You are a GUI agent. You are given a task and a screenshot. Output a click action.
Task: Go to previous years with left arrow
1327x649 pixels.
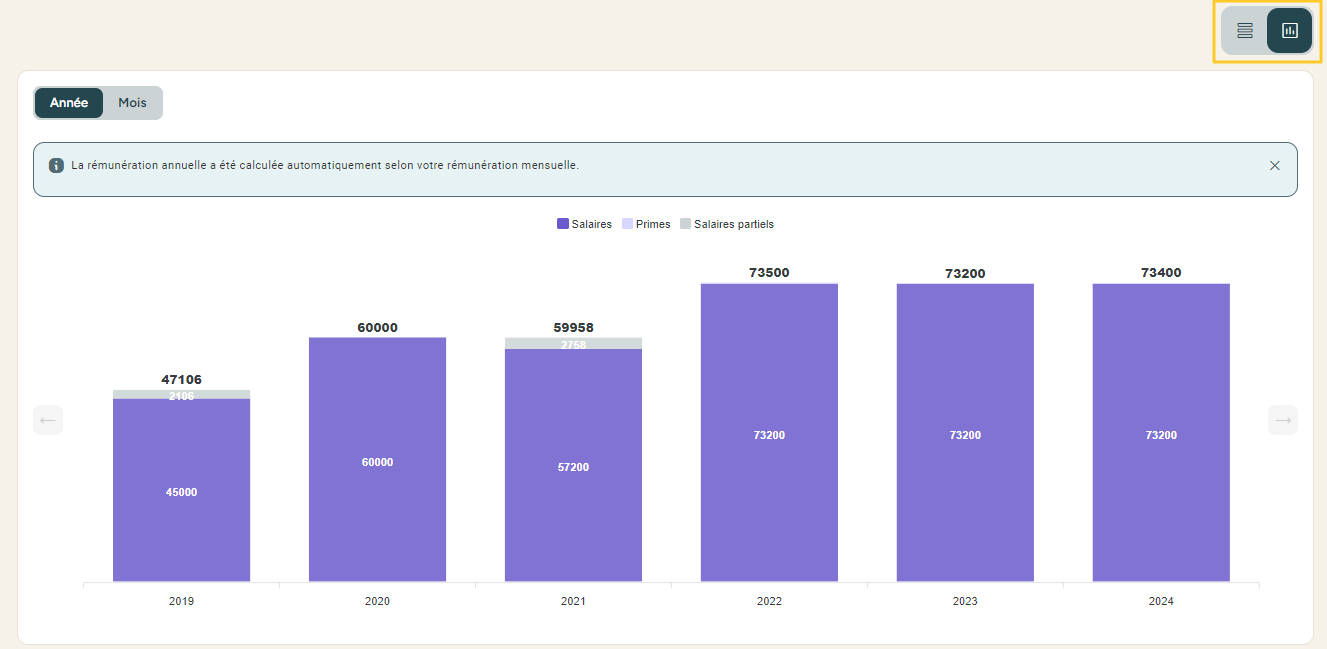48,420
